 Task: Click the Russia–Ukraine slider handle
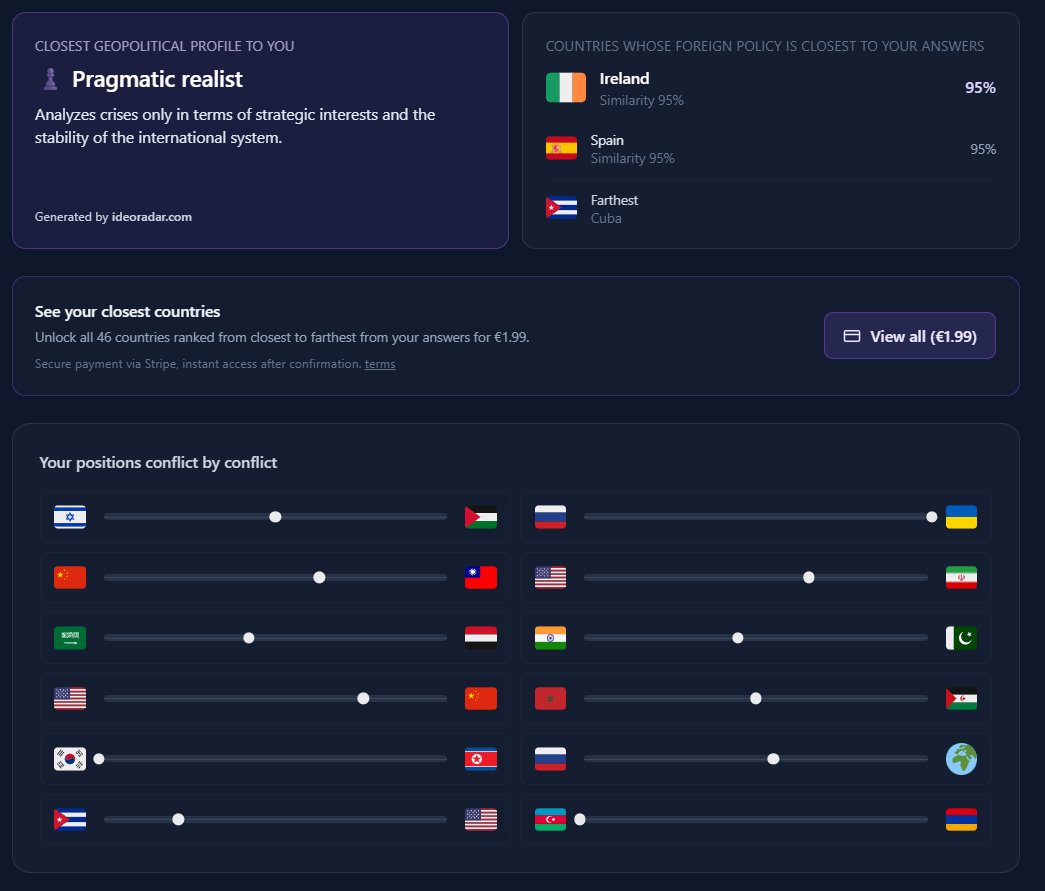coord(932,516)
